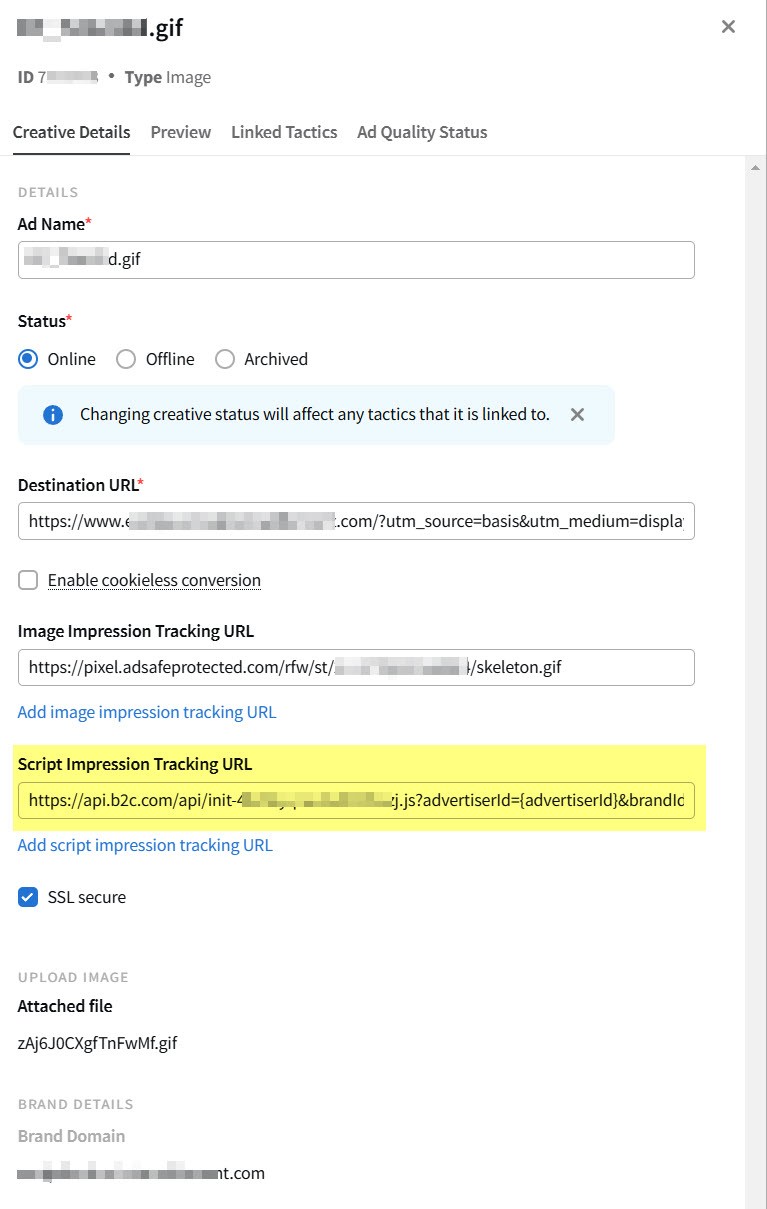Set status to Offline
Image resolution: width=767 pixels, height=1209 pixels.
(x=126, y=359)
